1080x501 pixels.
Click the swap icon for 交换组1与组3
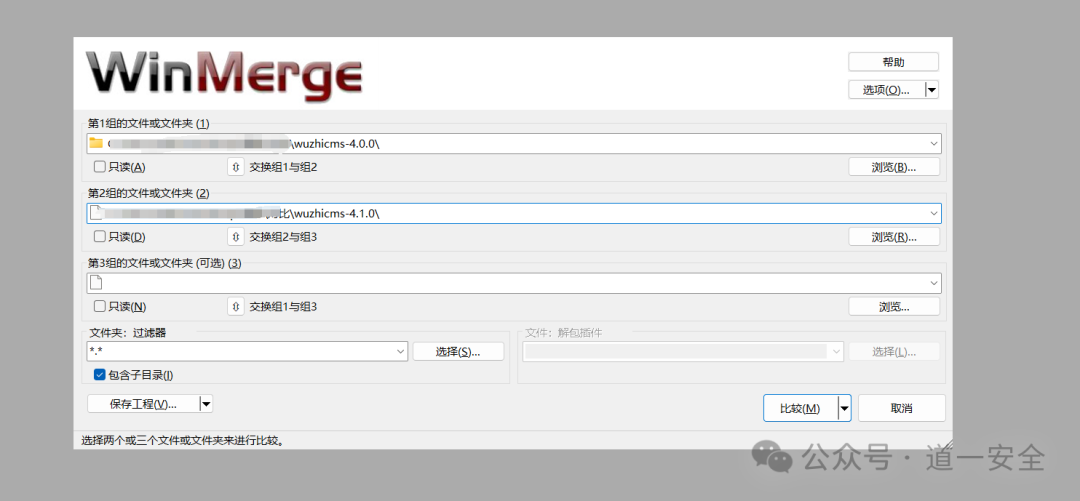pos(236,306)
